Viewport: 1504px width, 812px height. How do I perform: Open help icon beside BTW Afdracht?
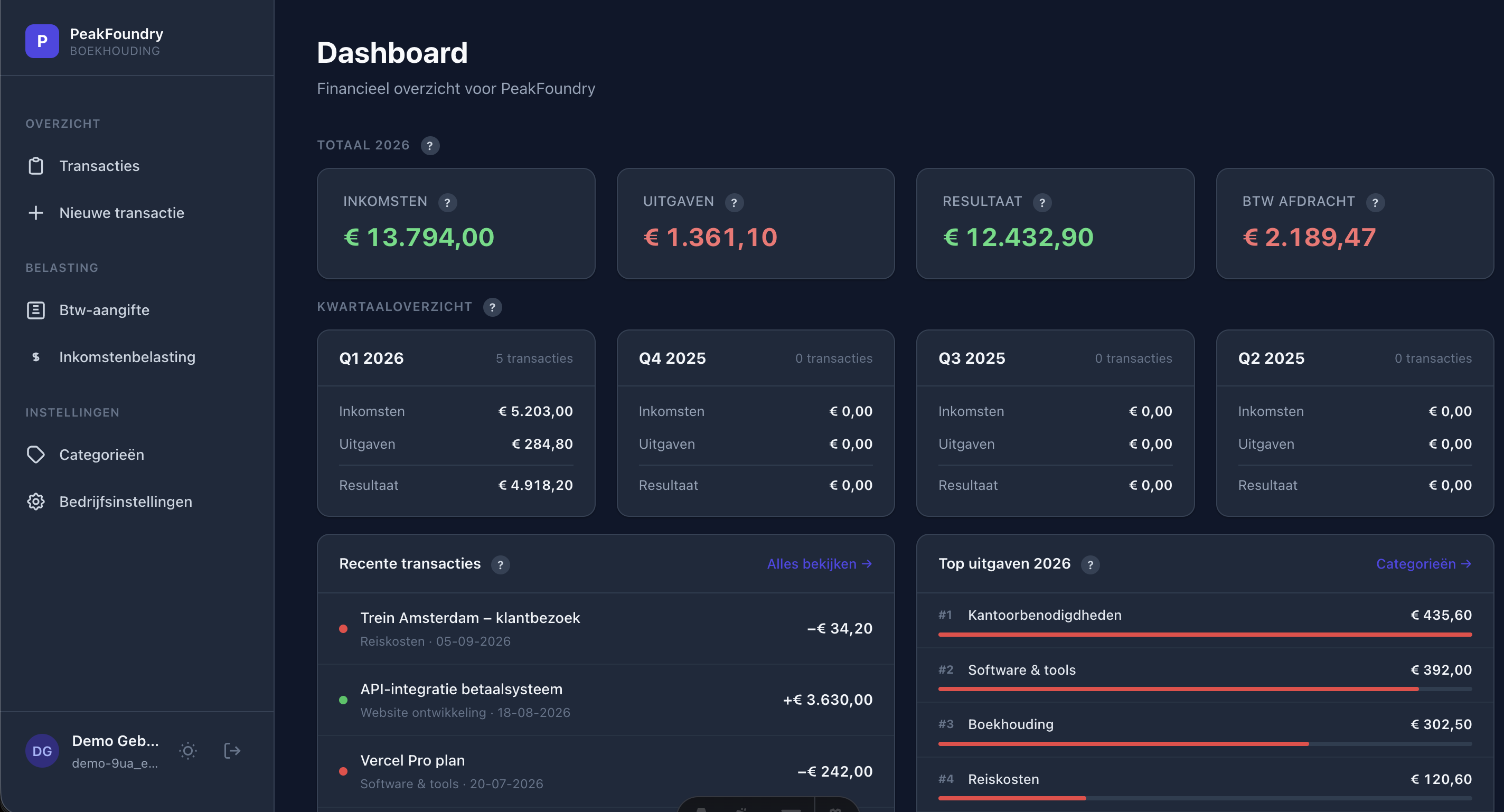1375,203
